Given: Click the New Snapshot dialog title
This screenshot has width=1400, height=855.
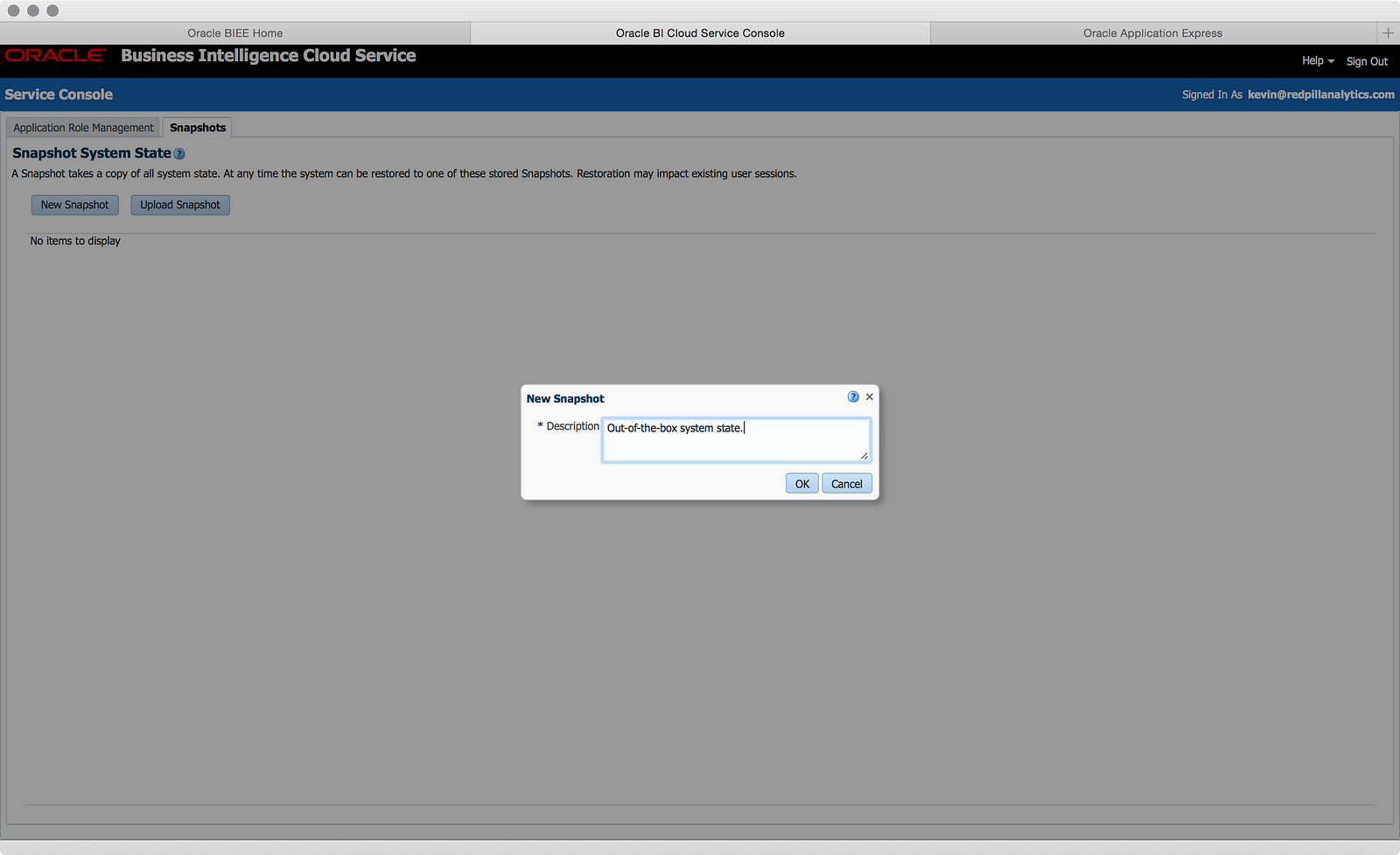Looking at the screenshot, I should [565, 398].
